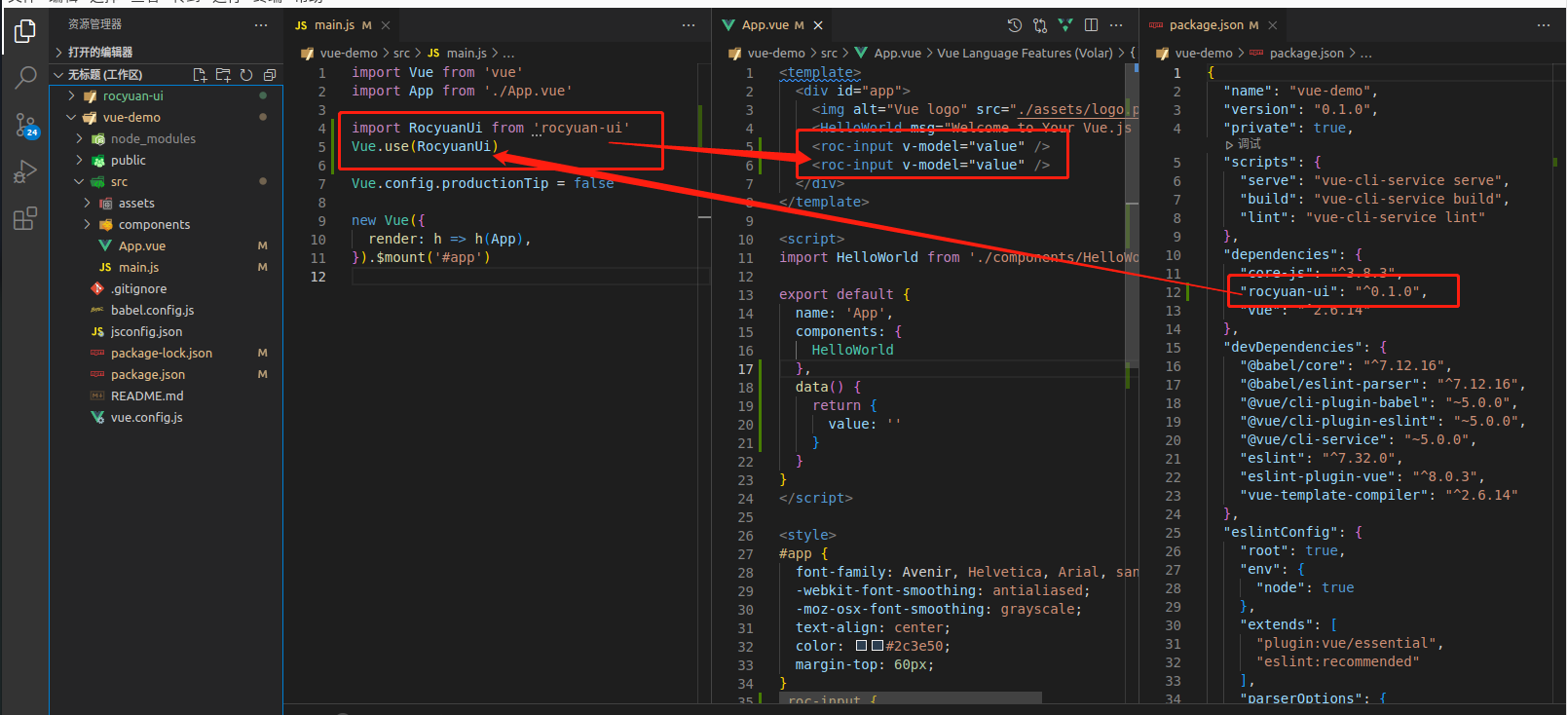This screenshot has width=1568, height=715.
Task: Collapse the src folder
Action: [166, 182]
